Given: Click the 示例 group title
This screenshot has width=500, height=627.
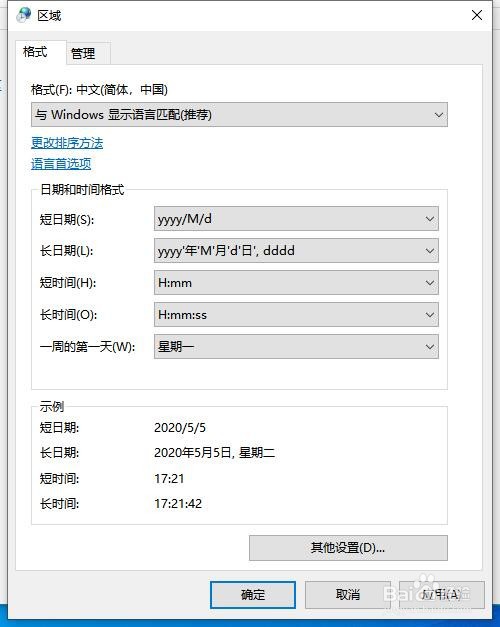Looking at the screenshot, I should tap(52, 407).
